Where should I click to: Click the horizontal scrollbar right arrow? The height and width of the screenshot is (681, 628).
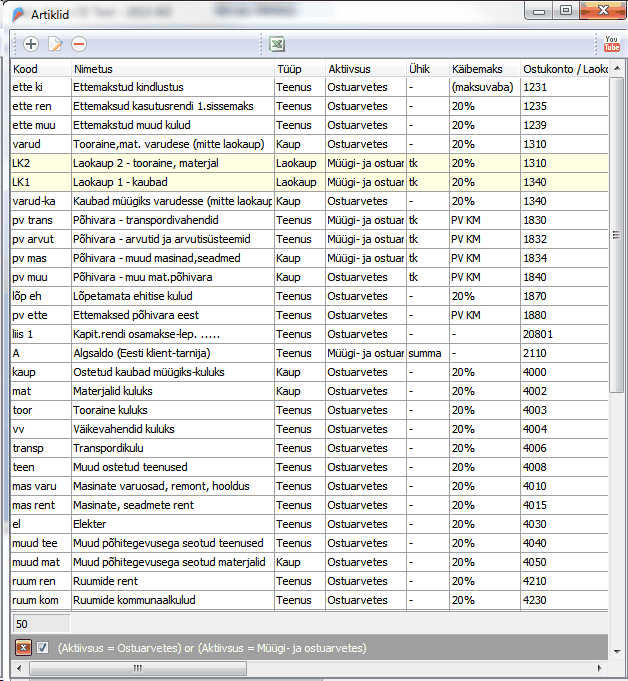click(x=600, y=668)
